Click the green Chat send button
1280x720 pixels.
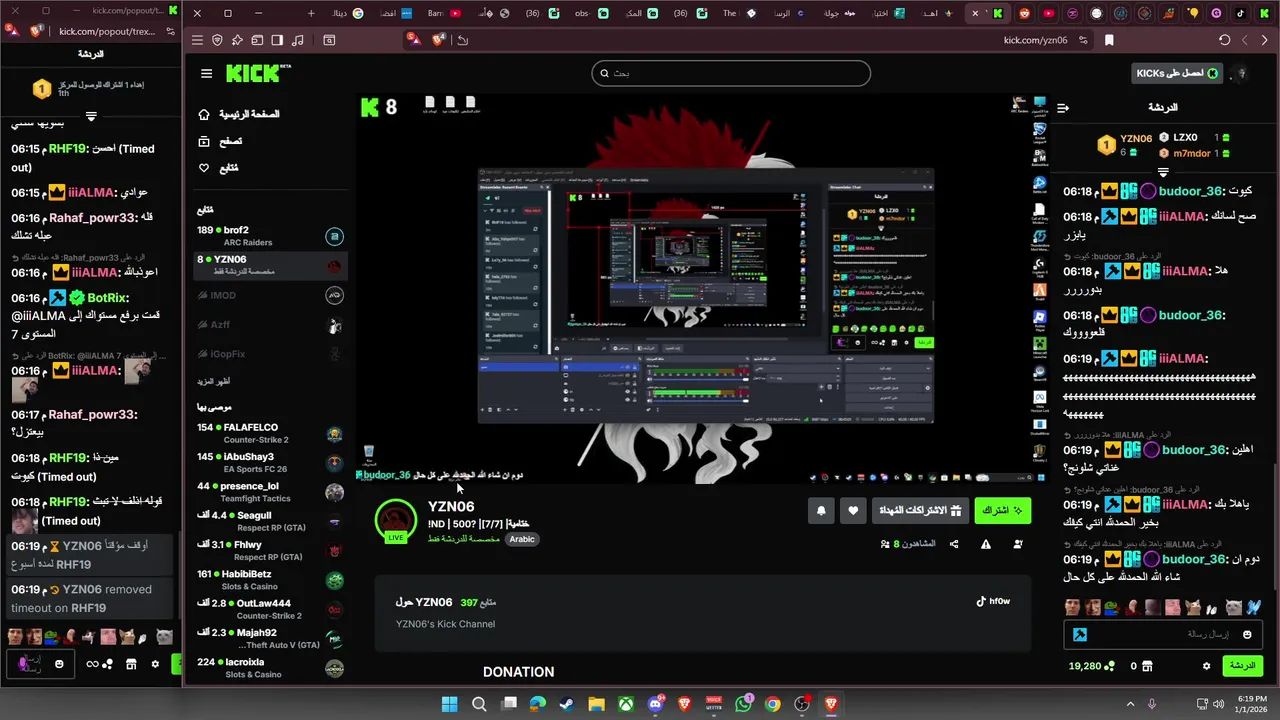pyautogui.click(x=1243, y=665)
